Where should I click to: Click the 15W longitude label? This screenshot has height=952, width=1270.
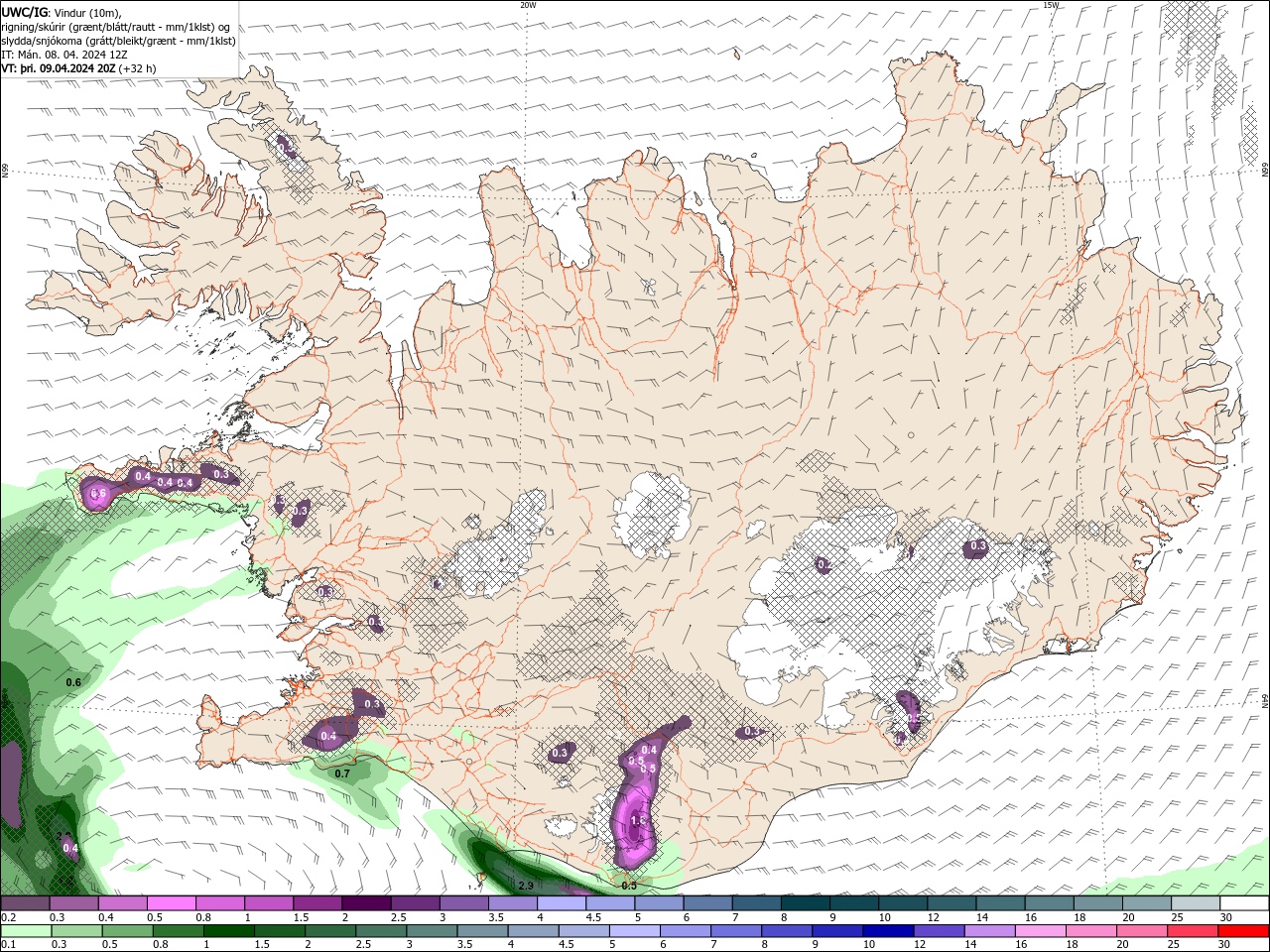1051,5
